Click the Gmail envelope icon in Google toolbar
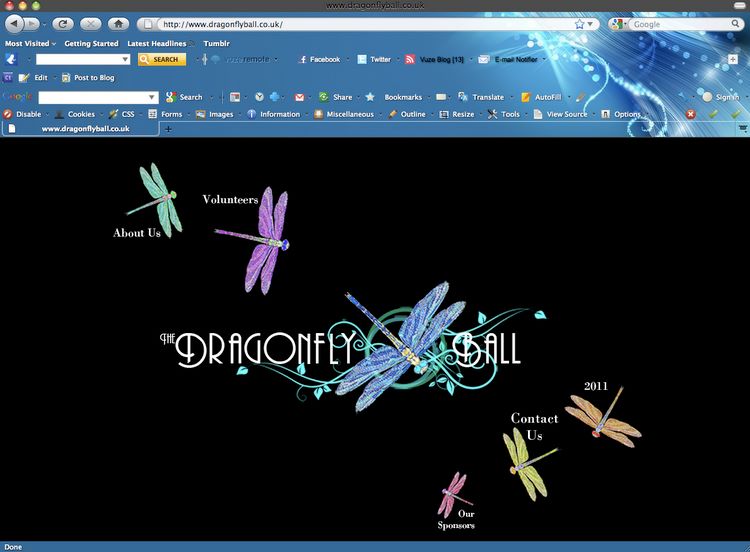 point(299,97)
